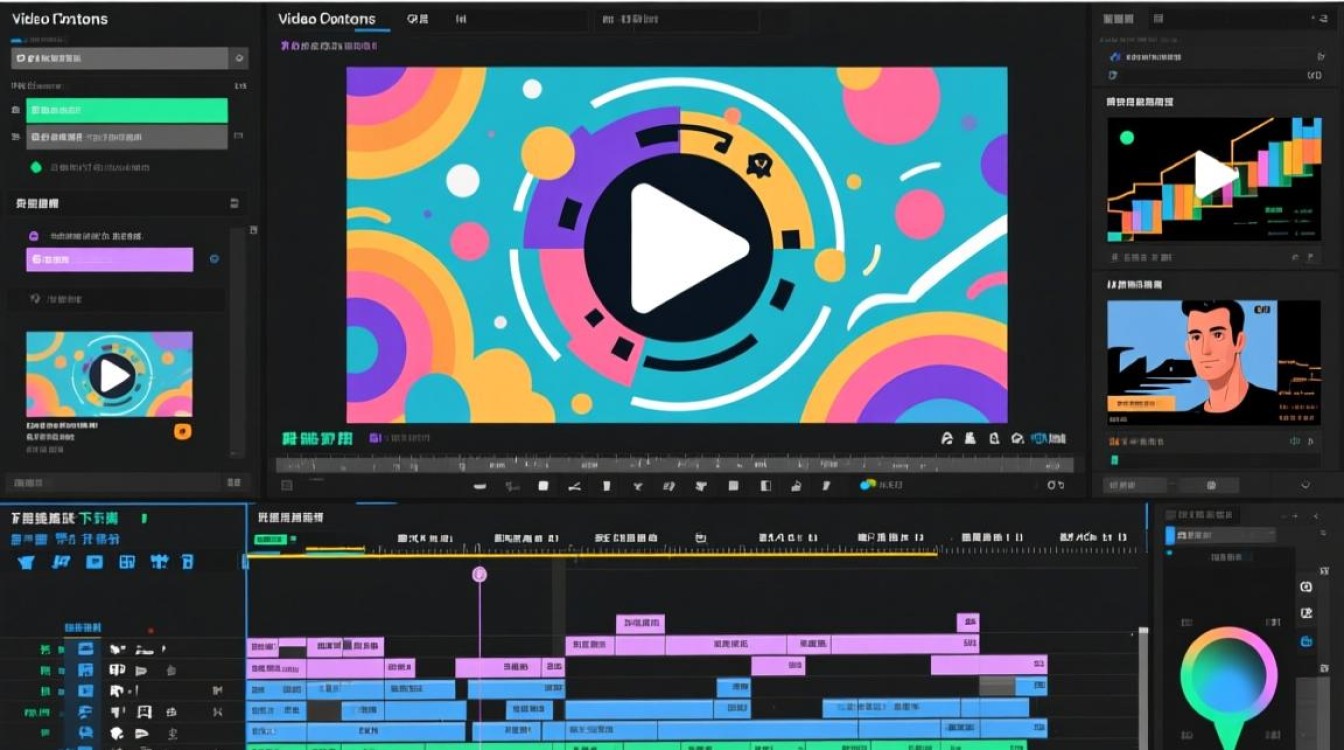Toggle the green dot indicator below the green row
1344x750 pixels.
coord(37,168)
